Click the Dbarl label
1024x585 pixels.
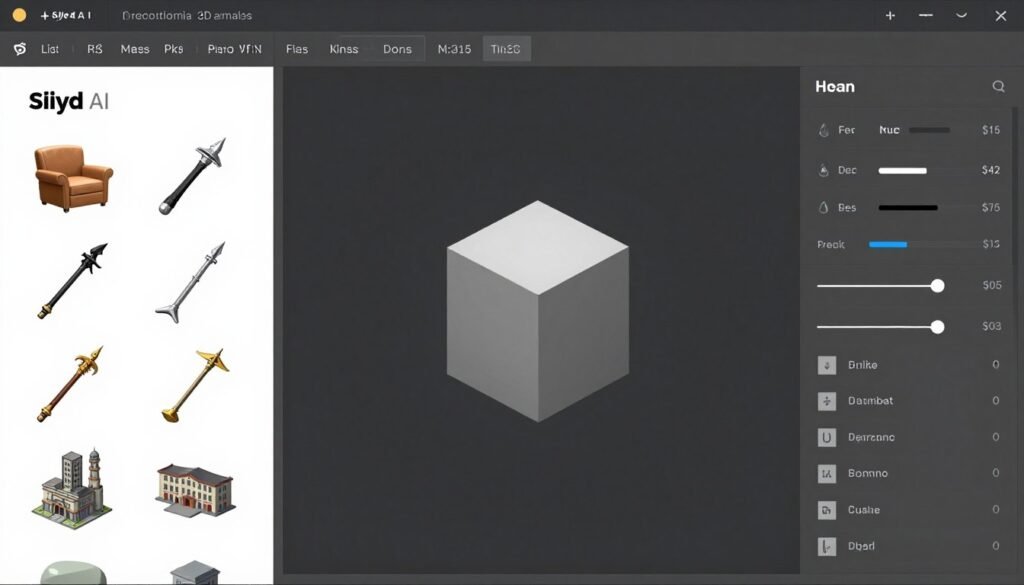point(861,546)
